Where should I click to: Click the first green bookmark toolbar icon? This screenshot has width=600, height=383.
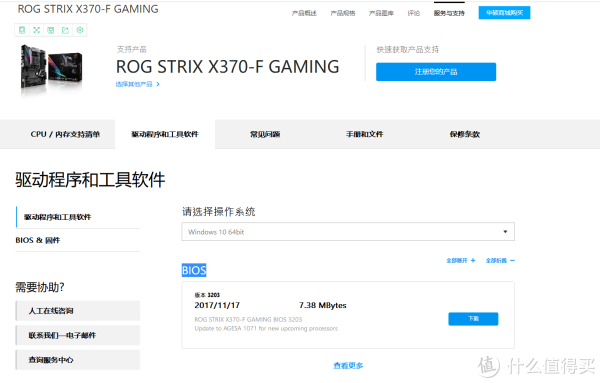[x=22, y=30]
